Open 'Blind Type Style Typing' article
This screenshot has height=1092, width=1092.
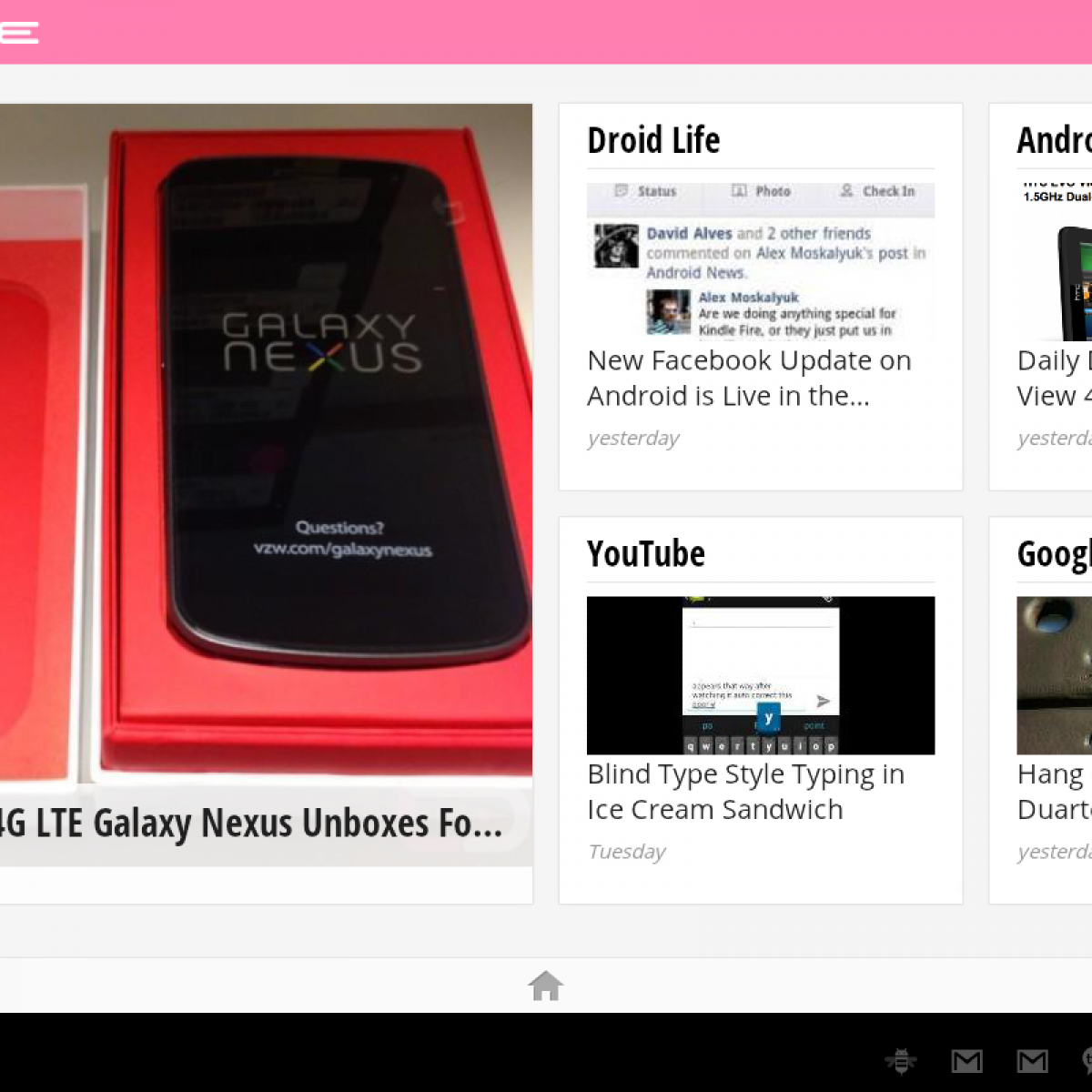point(746,792)
